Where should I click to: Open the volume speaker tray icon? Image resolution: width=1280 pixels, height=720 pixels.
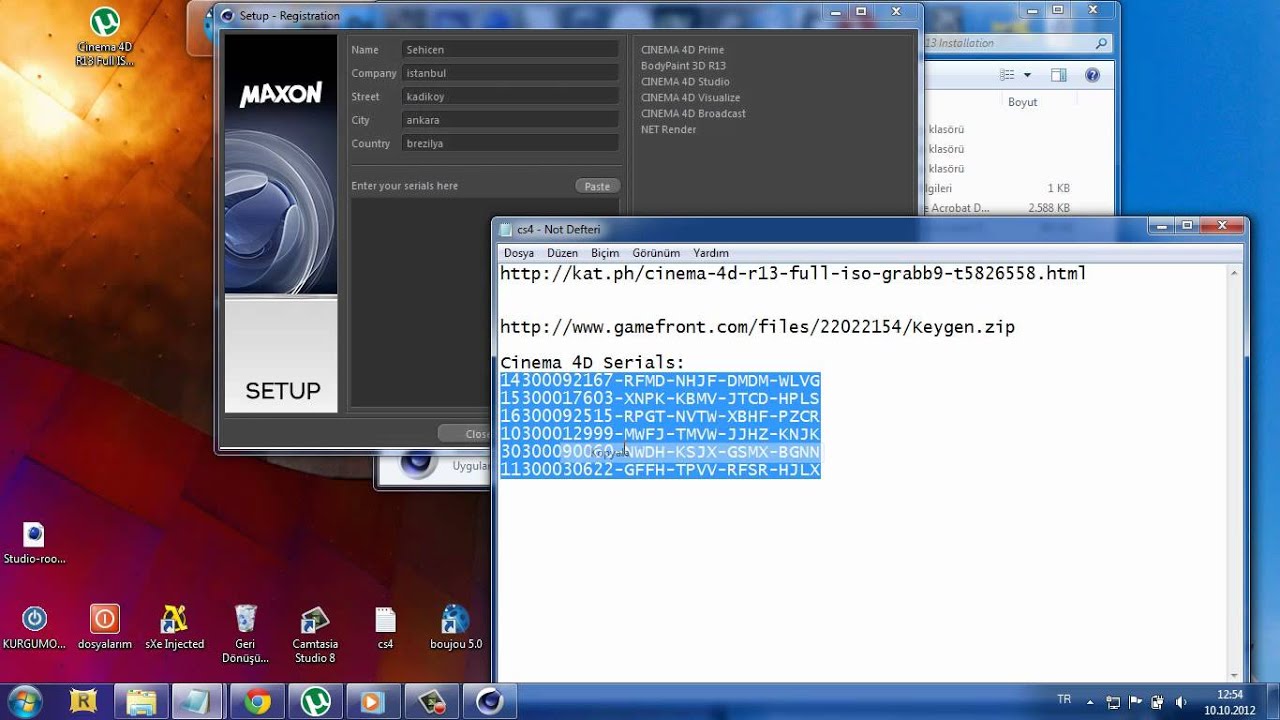pyautogui.click(x=1181, y=702)
